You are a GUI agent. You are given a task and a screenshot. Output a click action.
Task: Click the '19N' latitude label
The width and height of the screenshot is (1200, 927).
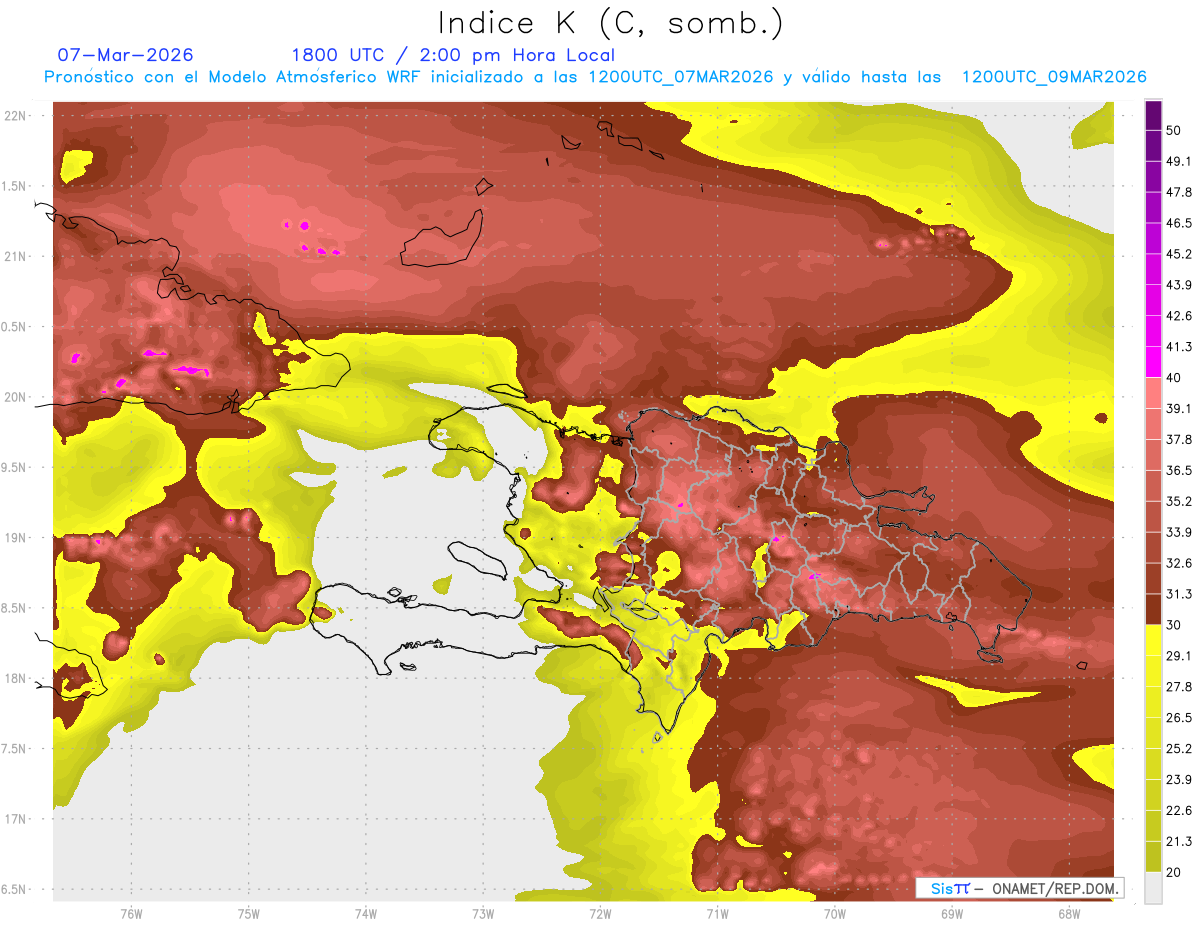click(16, 538)
